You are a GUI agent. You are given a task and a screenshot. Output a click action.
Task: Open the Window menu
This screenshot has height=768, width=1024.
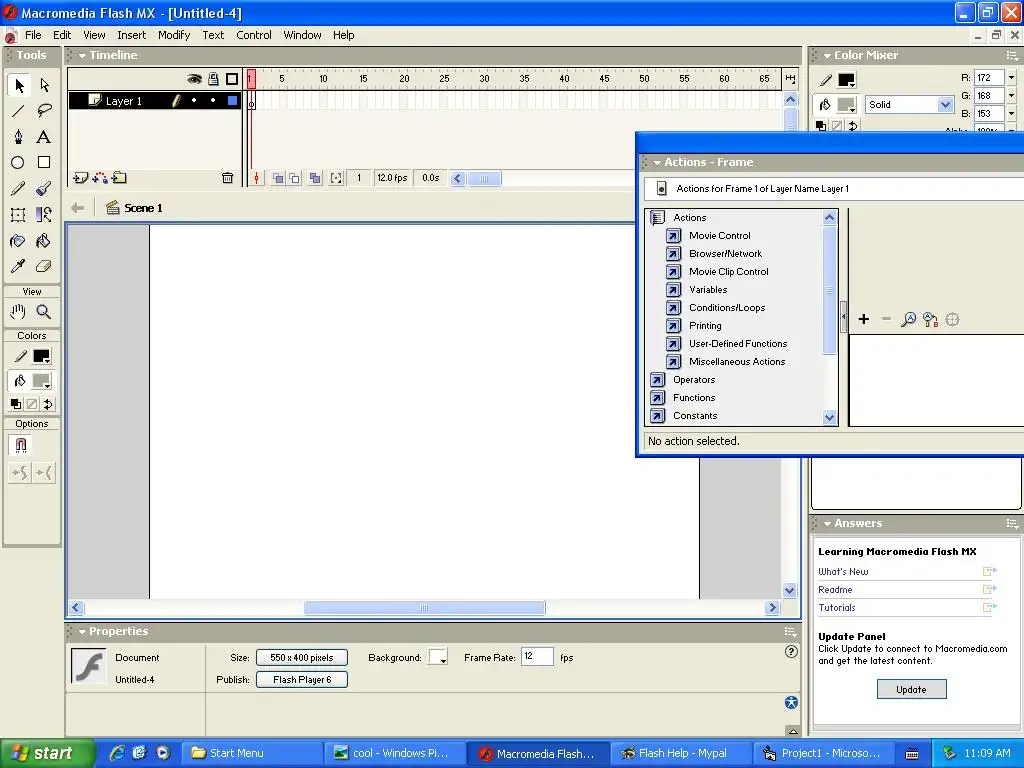(x=302, y=35)
